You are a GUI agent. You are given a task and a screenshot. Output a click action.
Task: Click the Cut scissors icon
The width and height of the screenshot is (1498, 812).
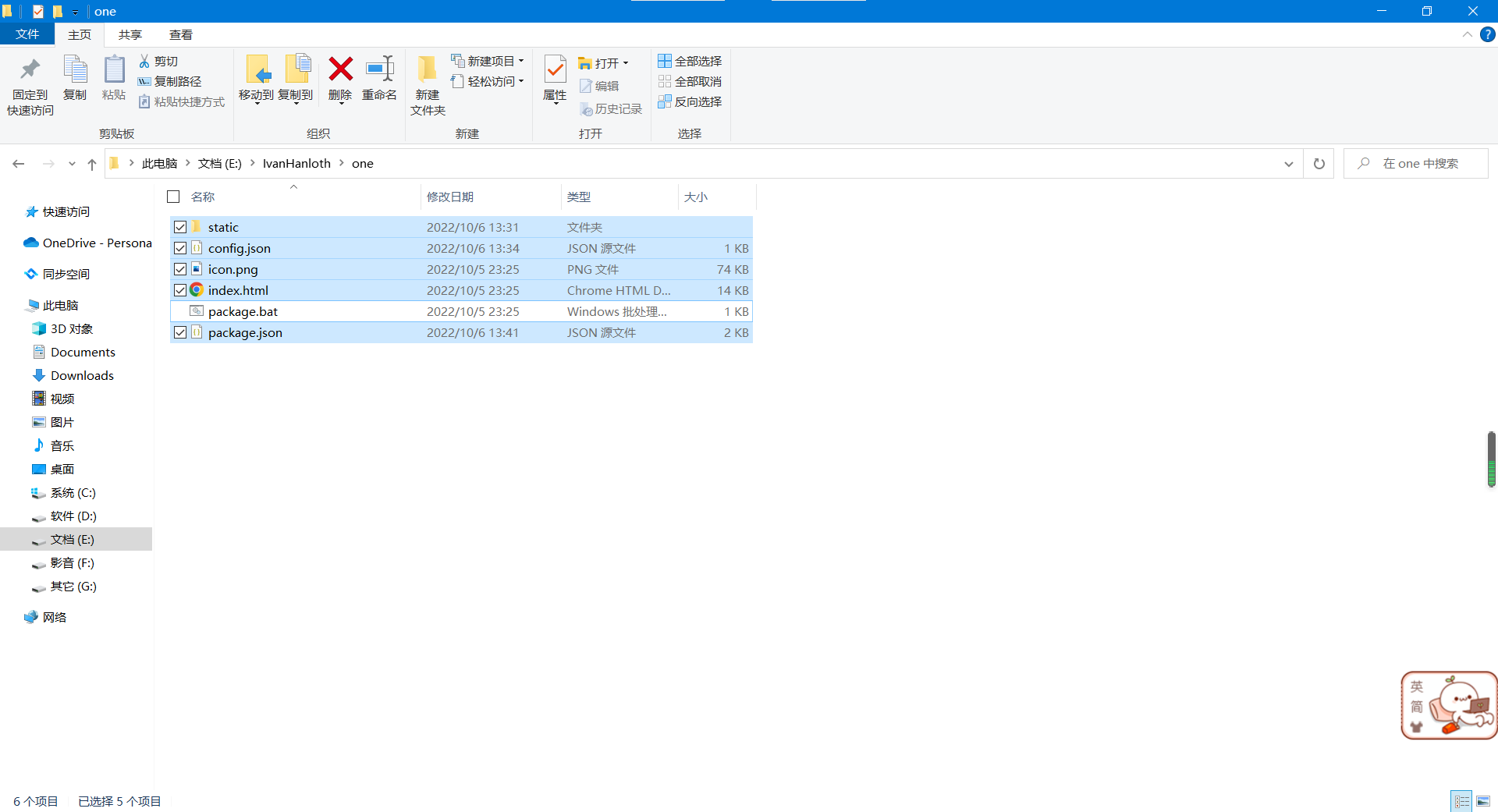click(144, 61)
